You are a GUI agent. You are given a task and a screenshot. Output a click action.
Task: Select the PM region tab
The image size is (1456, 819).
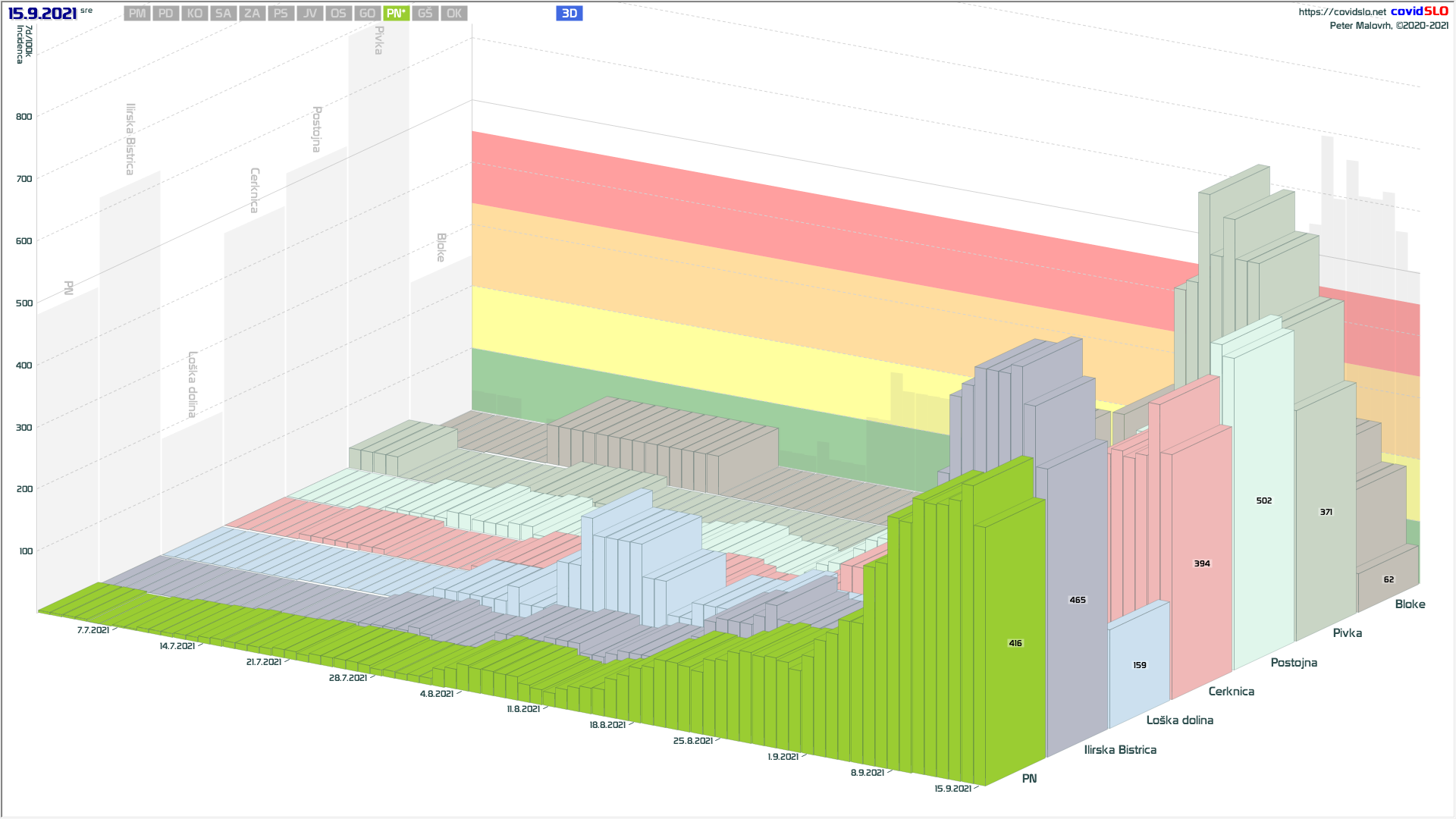(137, 14)
